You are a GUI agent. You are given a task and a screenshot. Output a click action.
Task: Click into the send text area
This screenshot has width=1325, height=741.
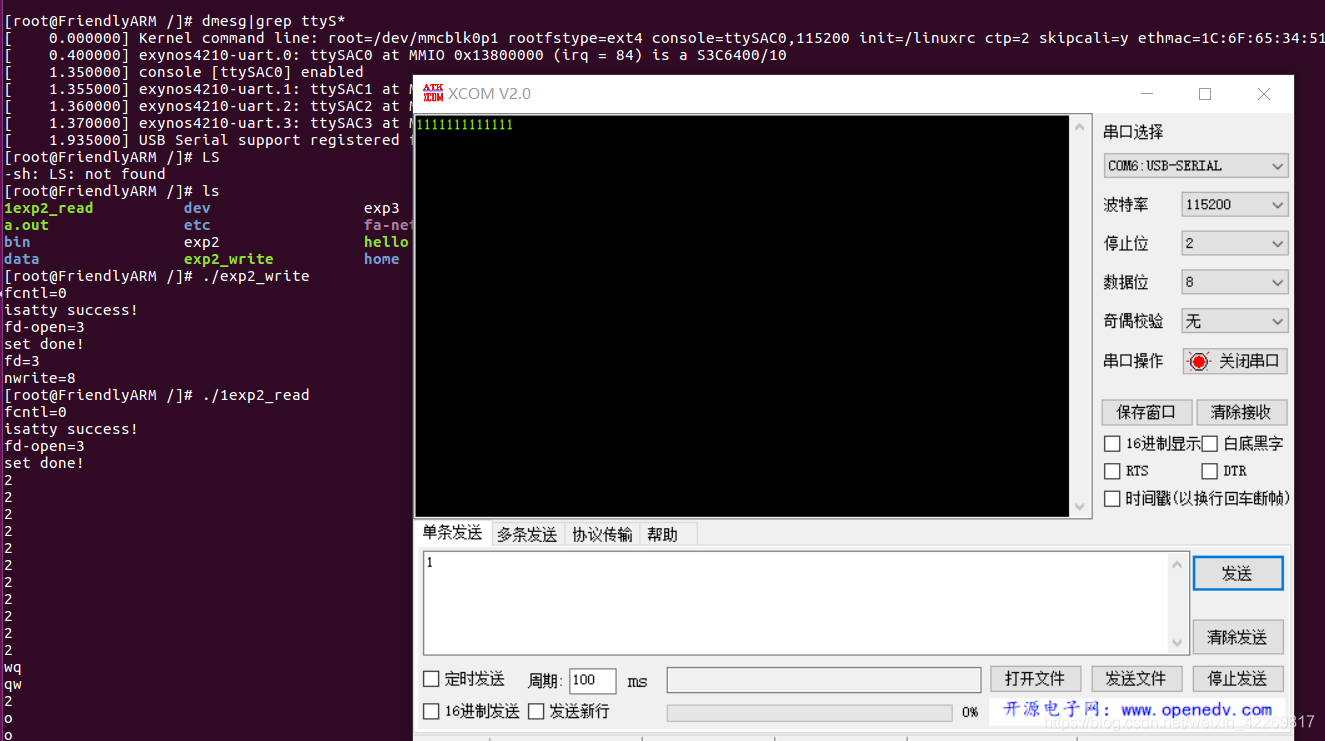click(796, 603)
